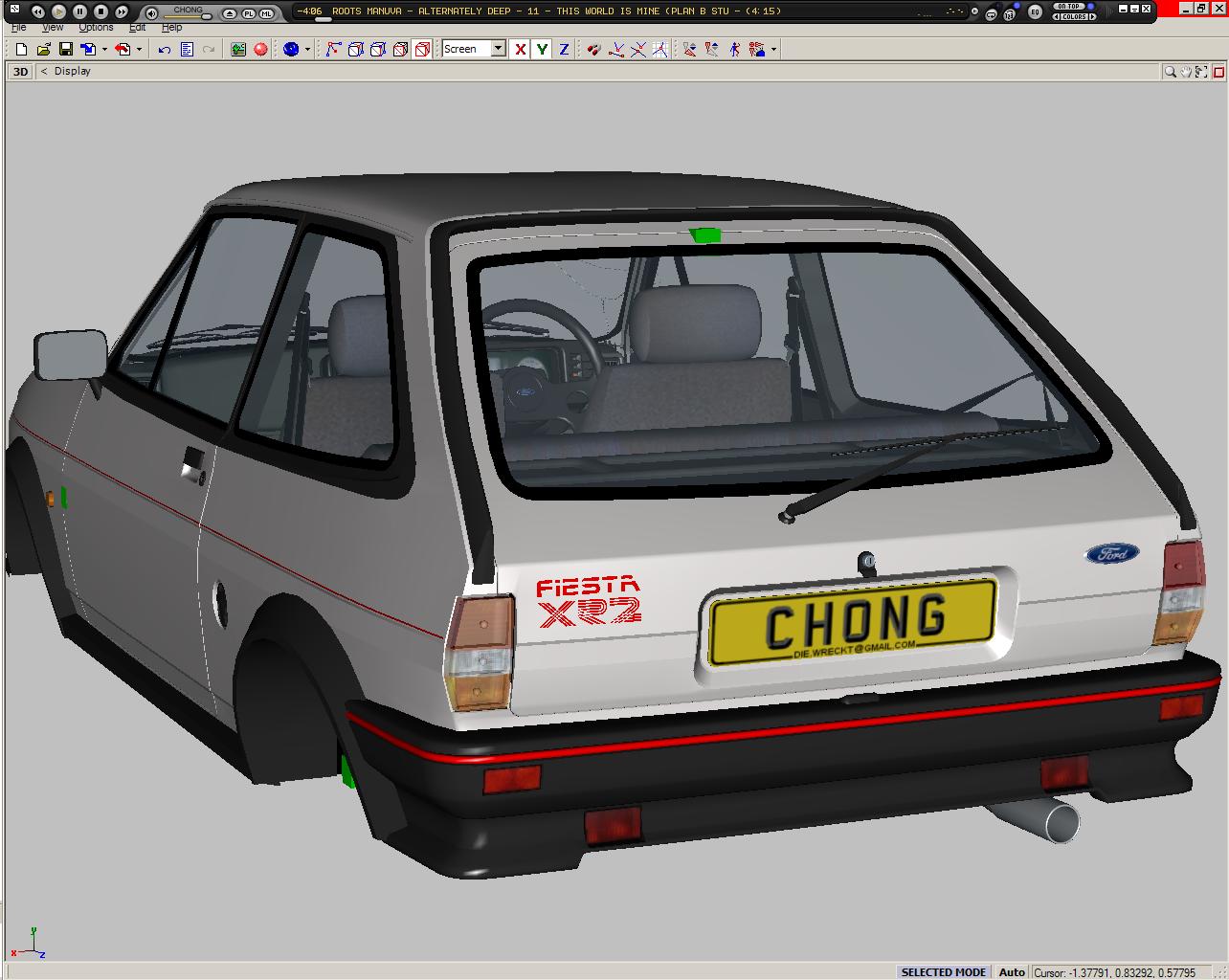Select the vertex selection mode icon

pos(333,49)
